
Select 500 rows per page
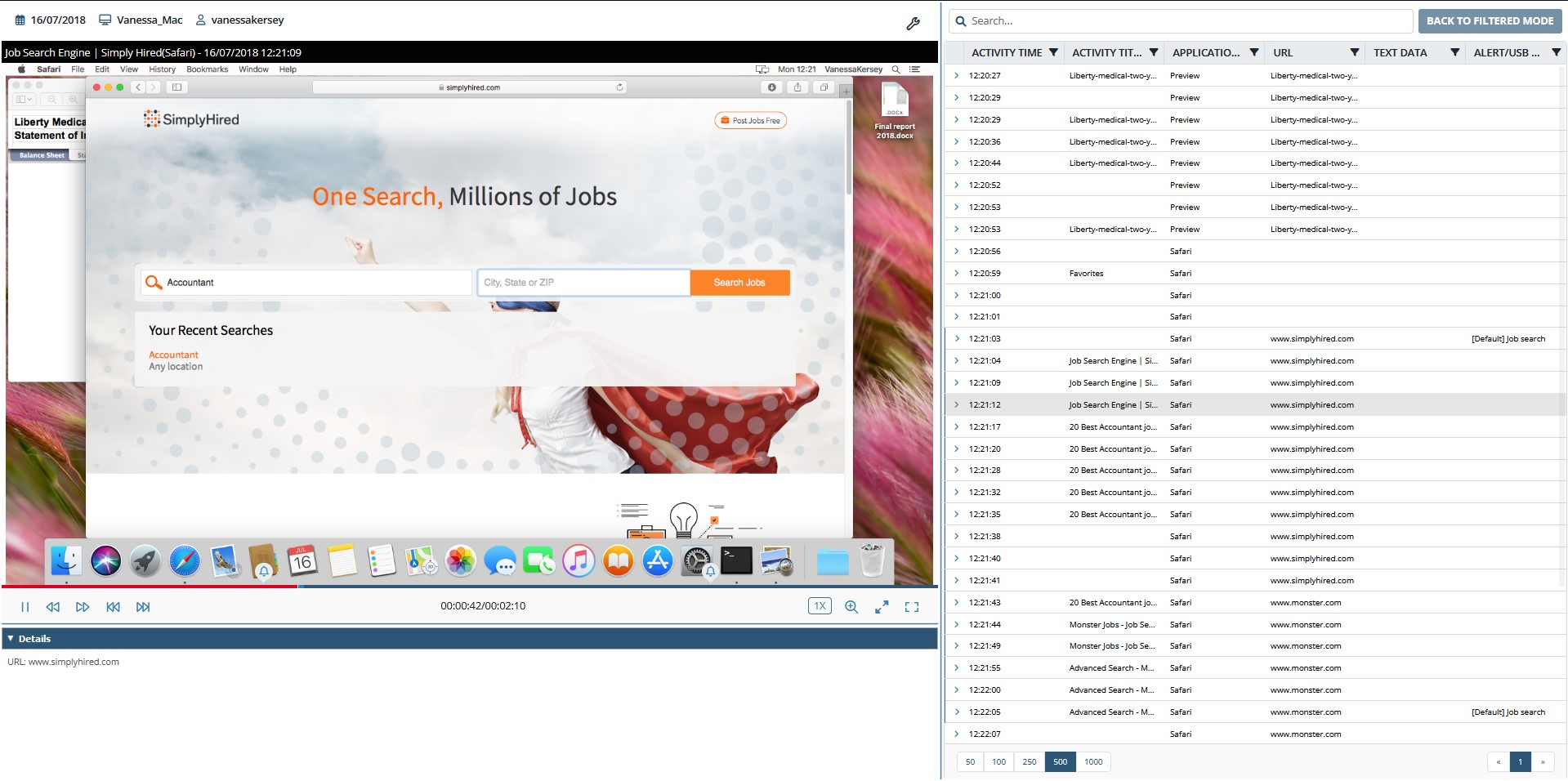click(1060, 762)
